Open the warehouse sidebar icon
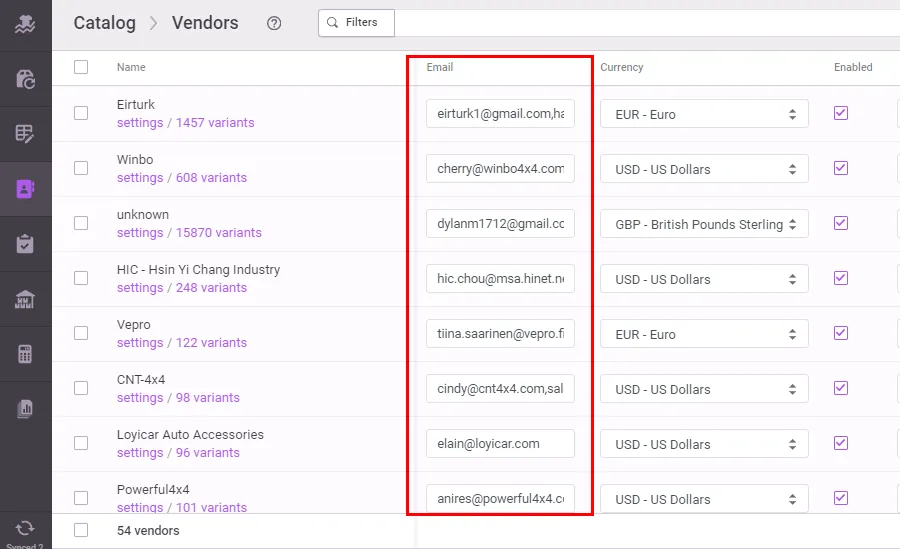The image size is (900, 549). point(25,299)
